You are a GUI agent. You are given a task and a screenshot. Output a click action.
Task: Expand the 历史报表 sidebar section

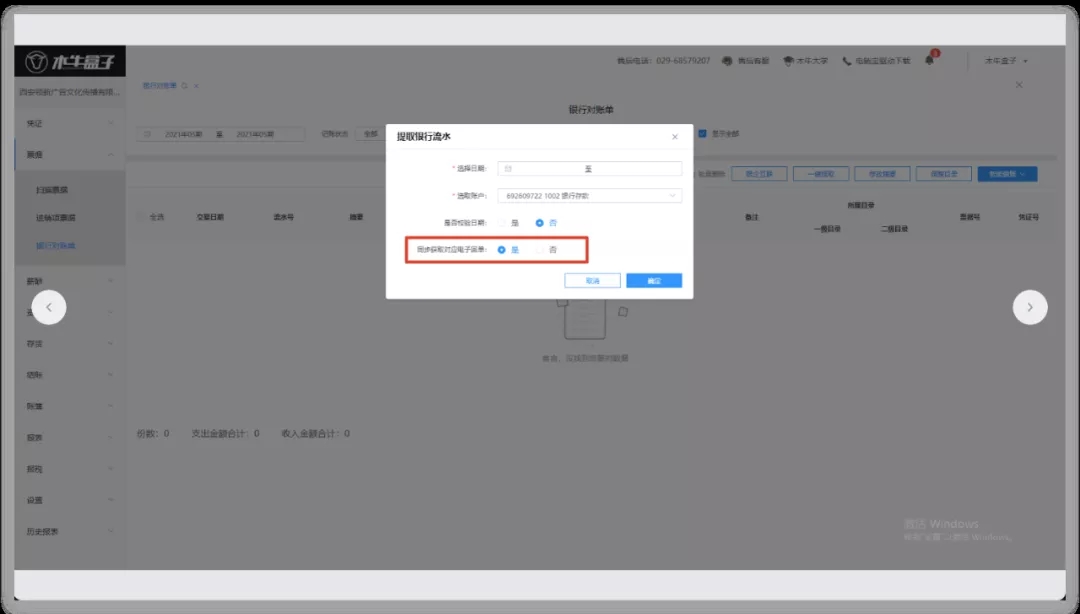tap(70, 531)
